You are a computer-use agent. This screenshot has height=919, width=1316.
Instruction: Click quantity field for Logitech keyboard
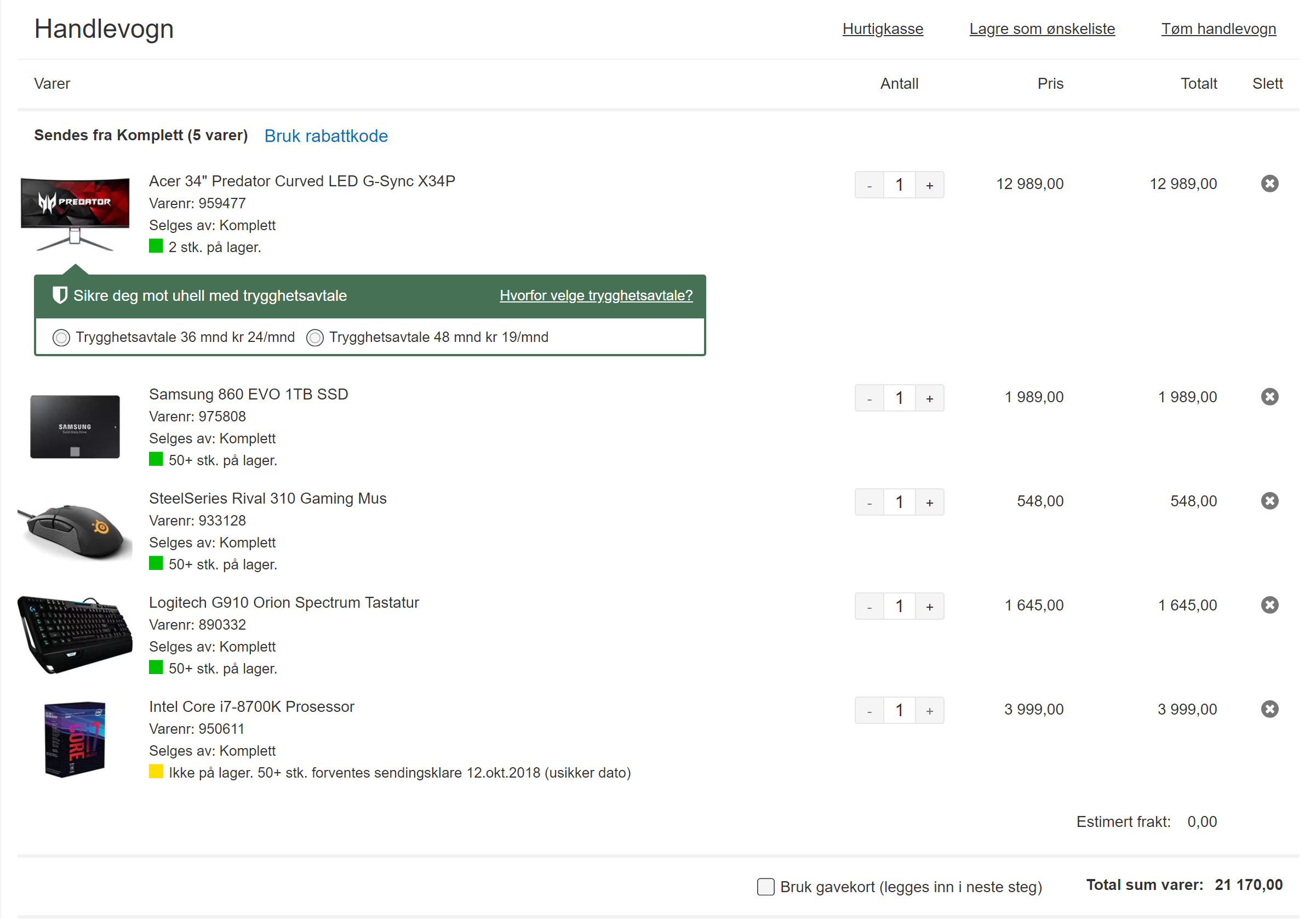(x=899, y=606)
